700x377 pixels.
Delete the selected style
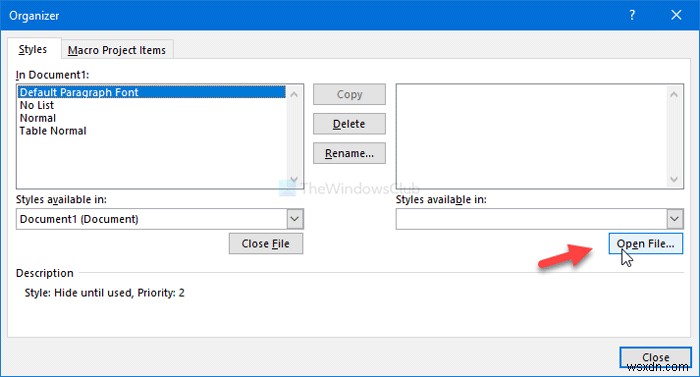[x=349, y=124]
